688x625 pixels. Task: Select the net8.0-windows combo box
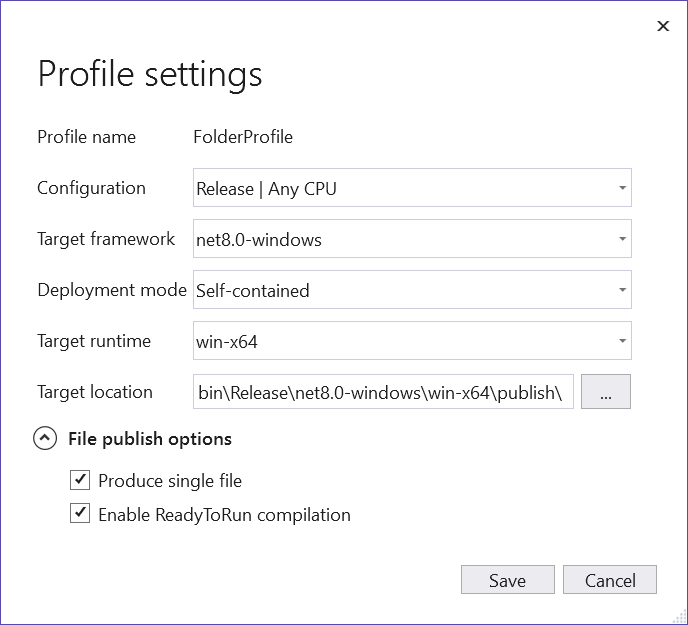[x=400, y=239]
